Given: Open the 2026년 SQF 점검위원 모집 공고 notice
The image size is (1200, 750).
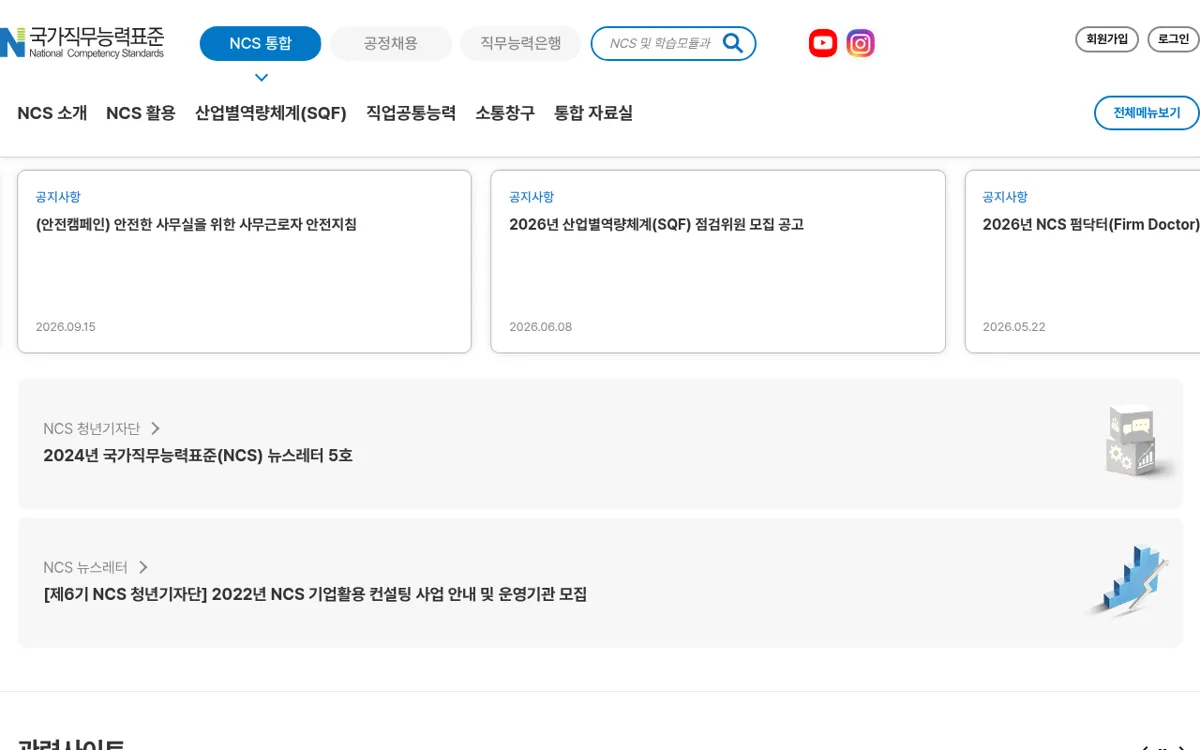Looking at the screenshot, I should click(x=656, y=225).
